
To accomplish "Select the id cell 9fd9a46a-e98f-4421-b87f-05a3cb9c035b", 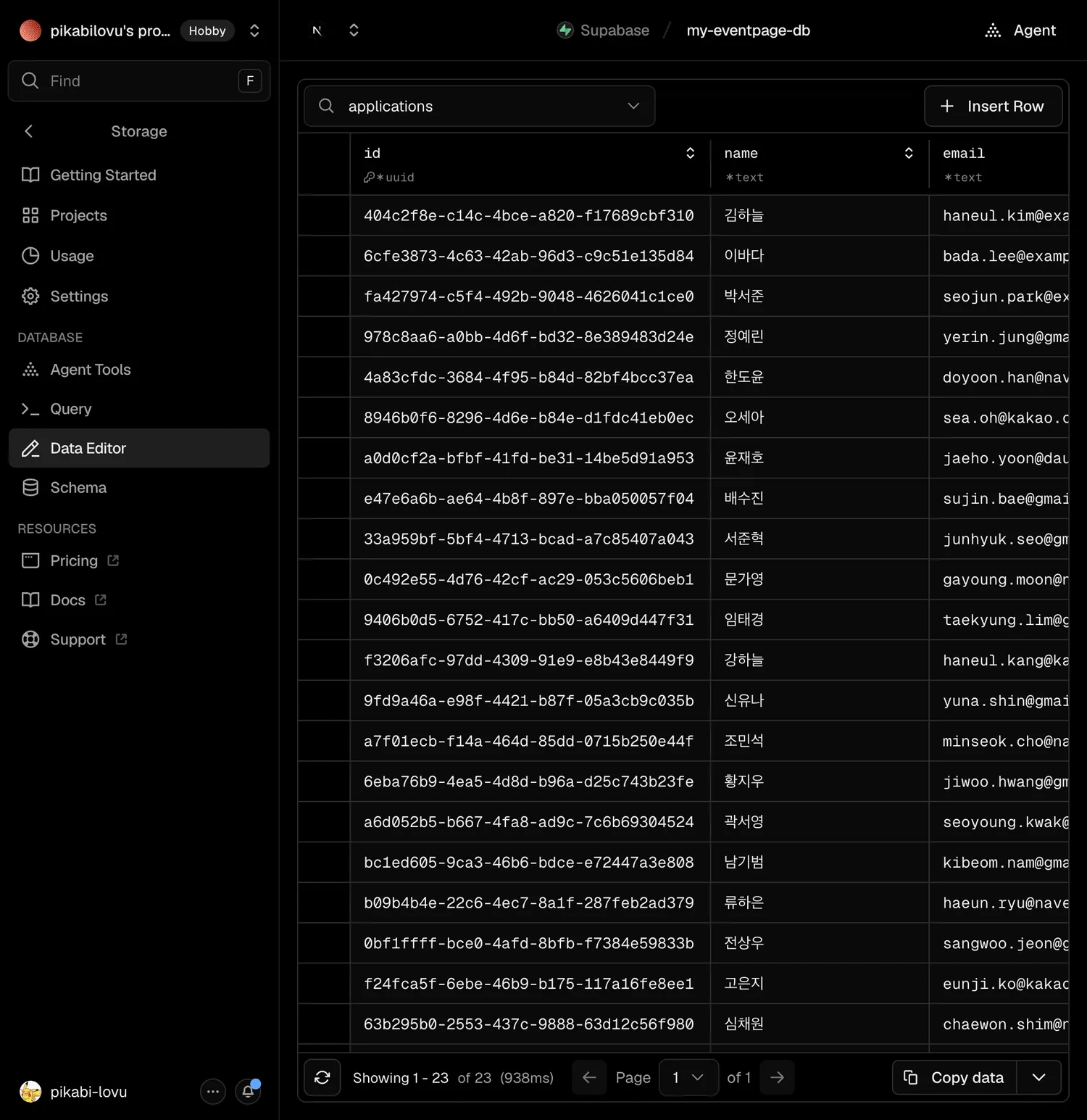I will (x=530, y=700).
